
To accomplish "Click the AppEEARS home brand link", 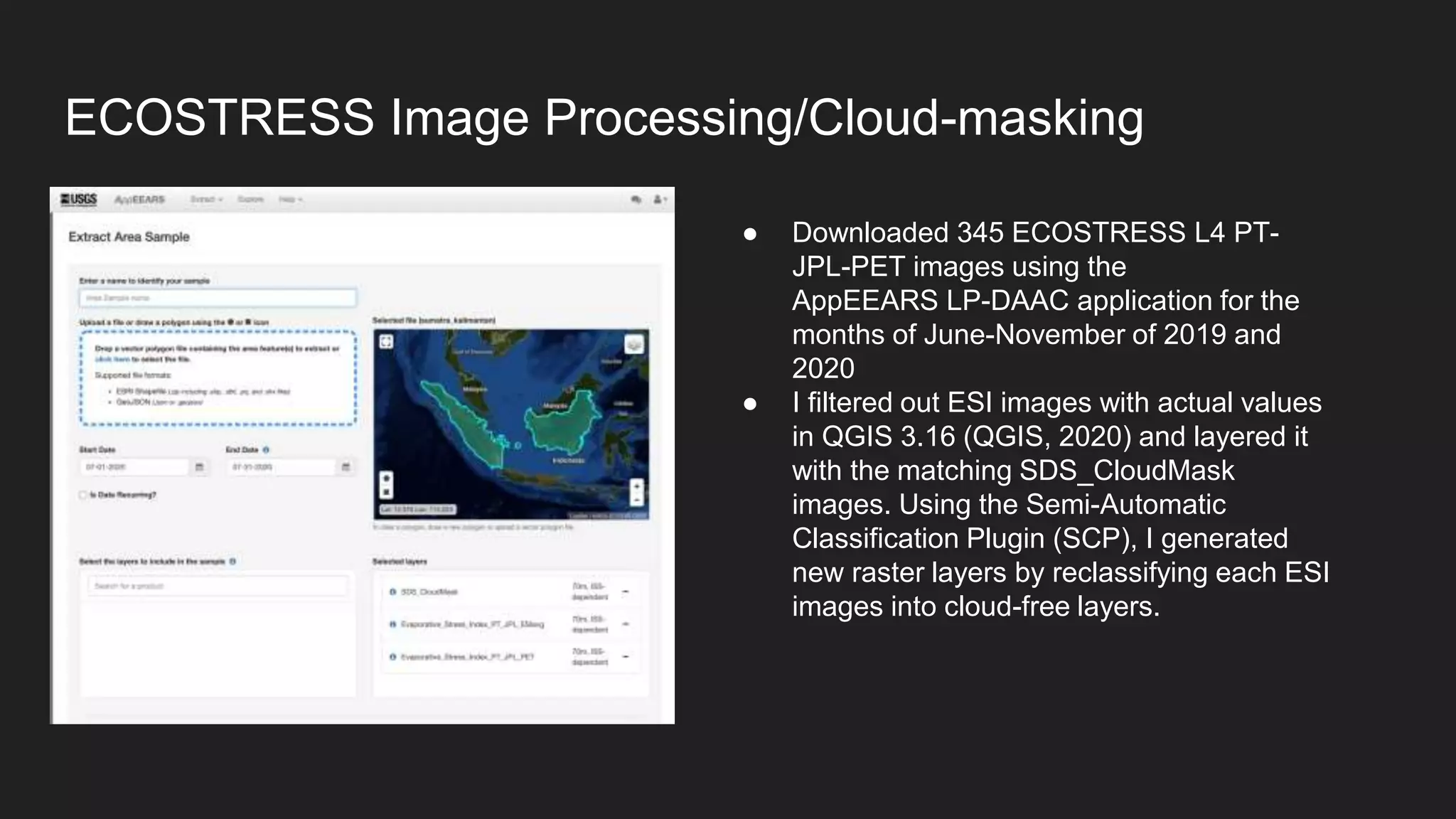I will [139, 200].
